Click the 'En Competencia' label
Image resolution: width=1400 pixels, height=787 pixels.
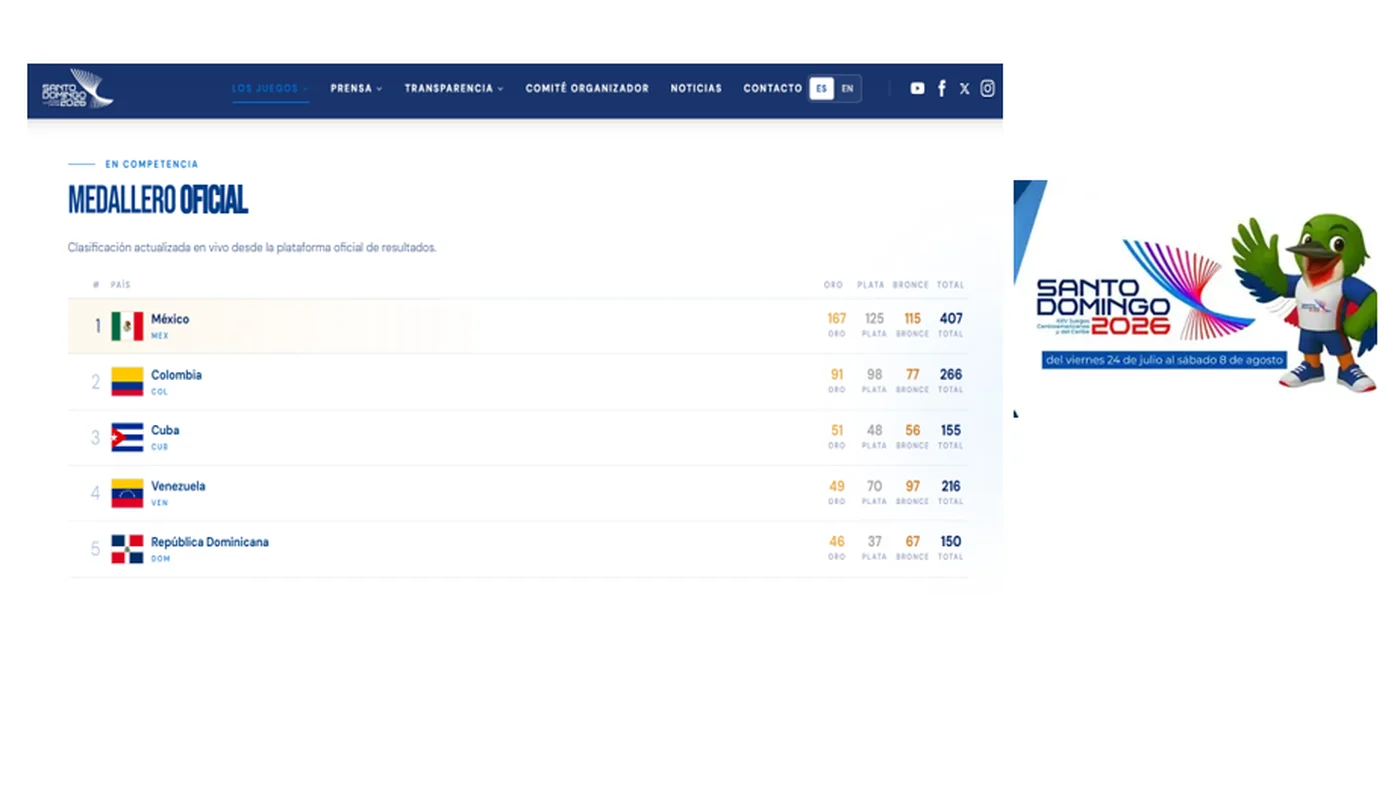[x=152, y=164]
